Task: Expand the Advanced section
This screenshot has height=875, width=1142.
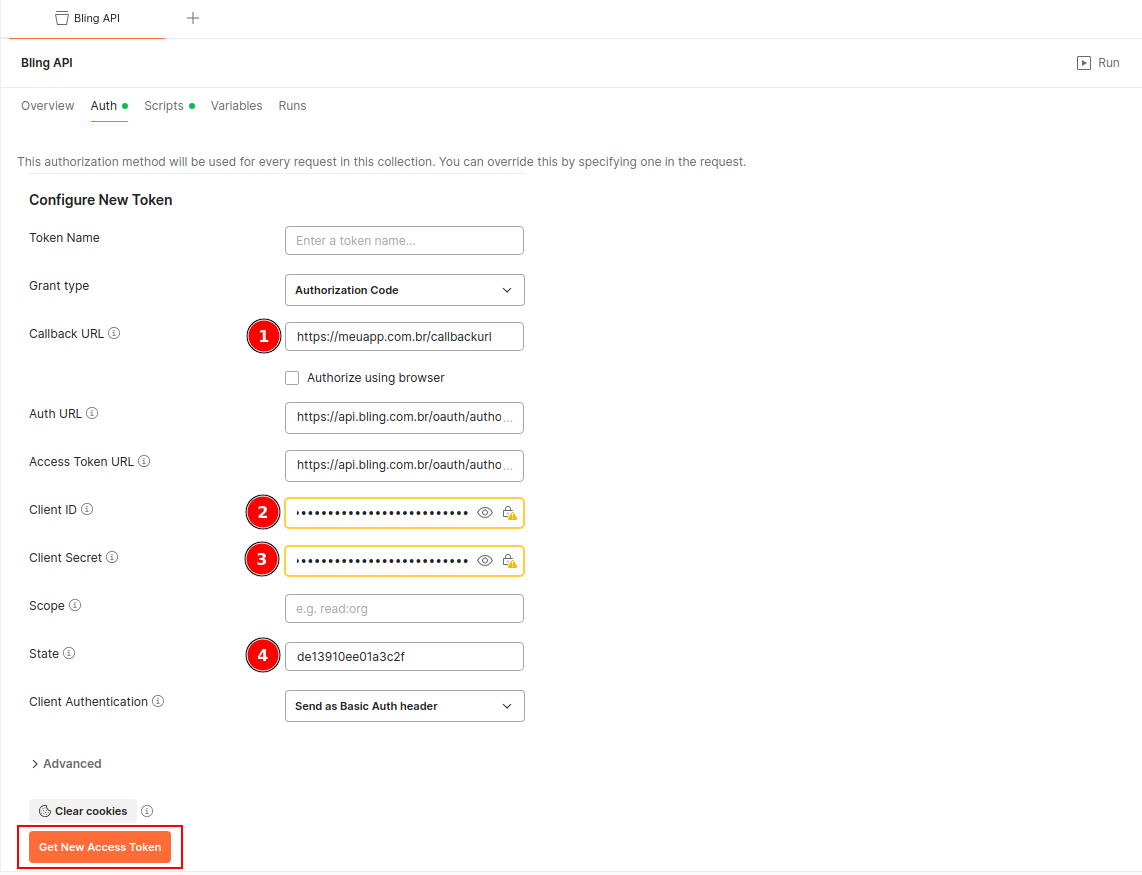Action: point(66,764)
